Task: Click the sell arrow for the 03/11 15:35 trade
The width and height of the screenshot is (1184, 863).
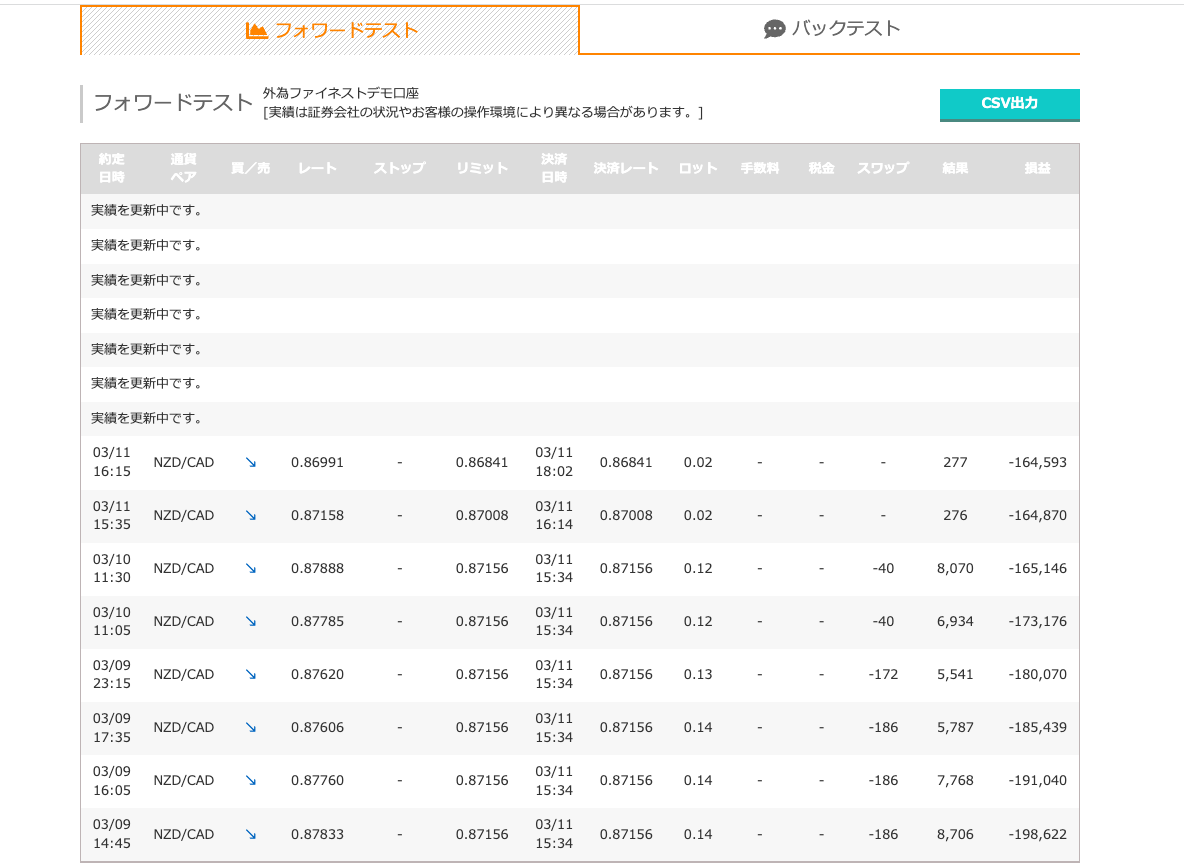Action: tap(251, 516)
